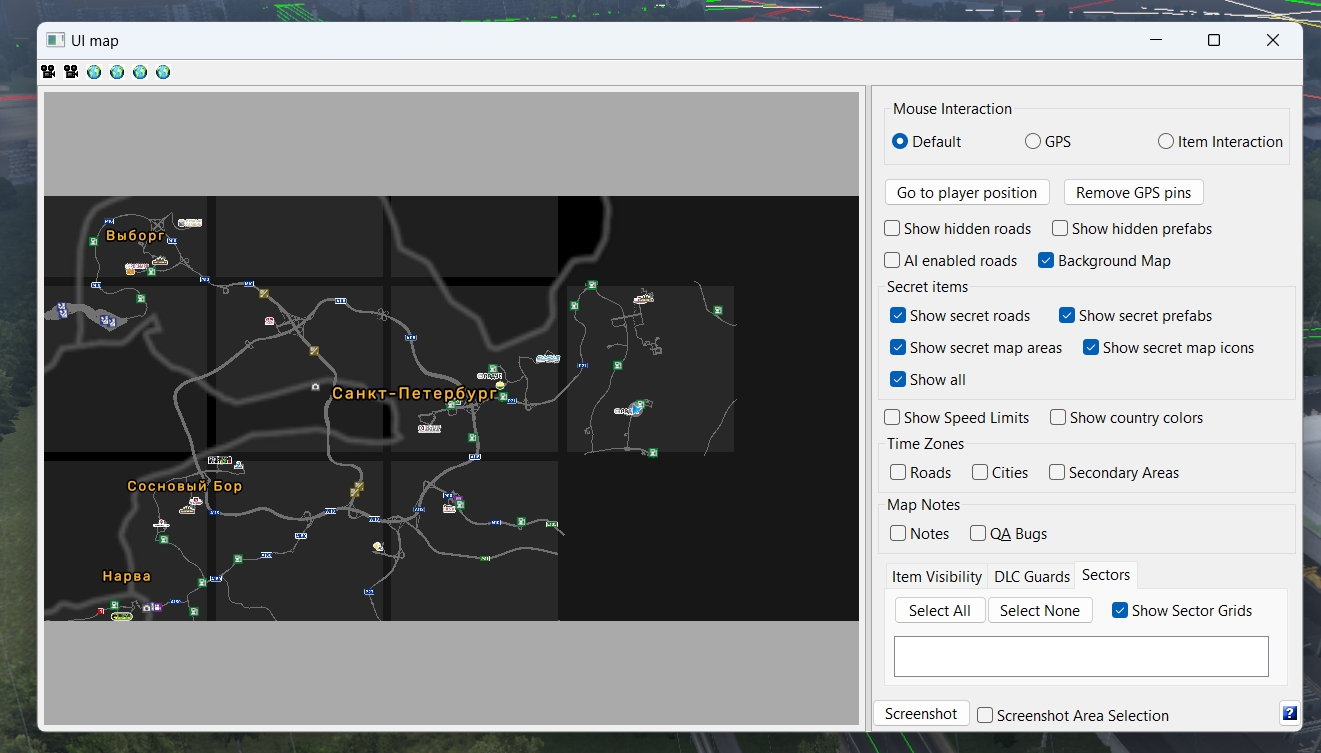Click the blue player arrow marker on map
This screenshot has height=753, width=1321.
pos(635,409)
